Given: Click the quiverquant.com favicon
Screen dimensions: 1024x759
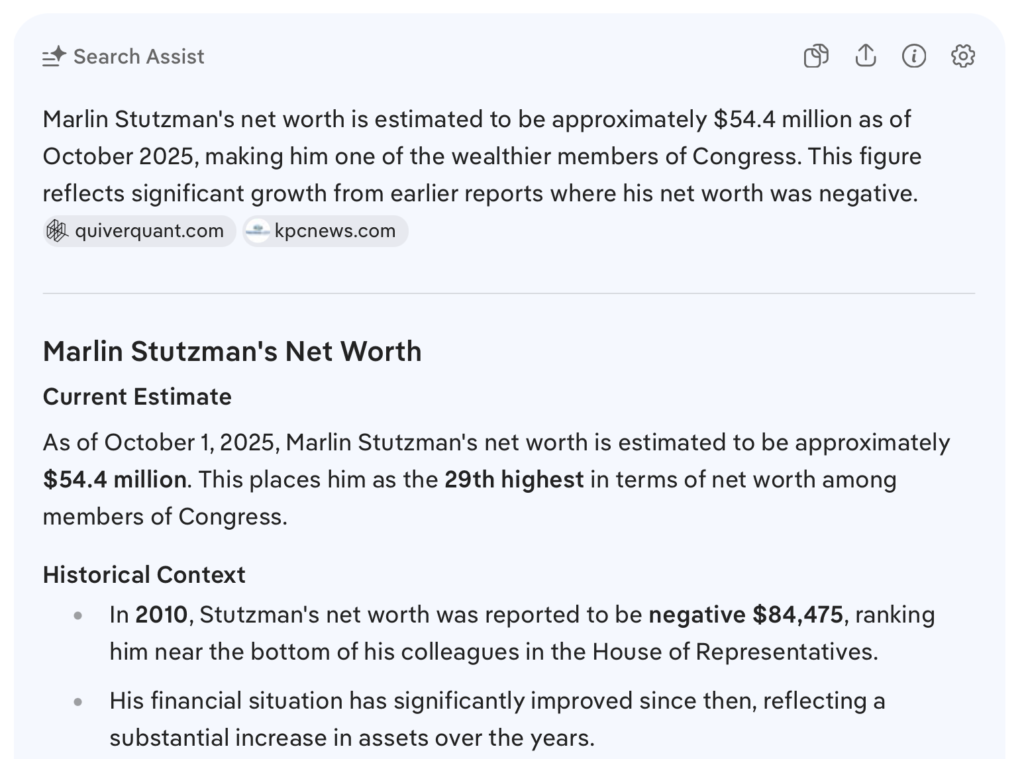Looking at the screenshot, I should [57, 231].
